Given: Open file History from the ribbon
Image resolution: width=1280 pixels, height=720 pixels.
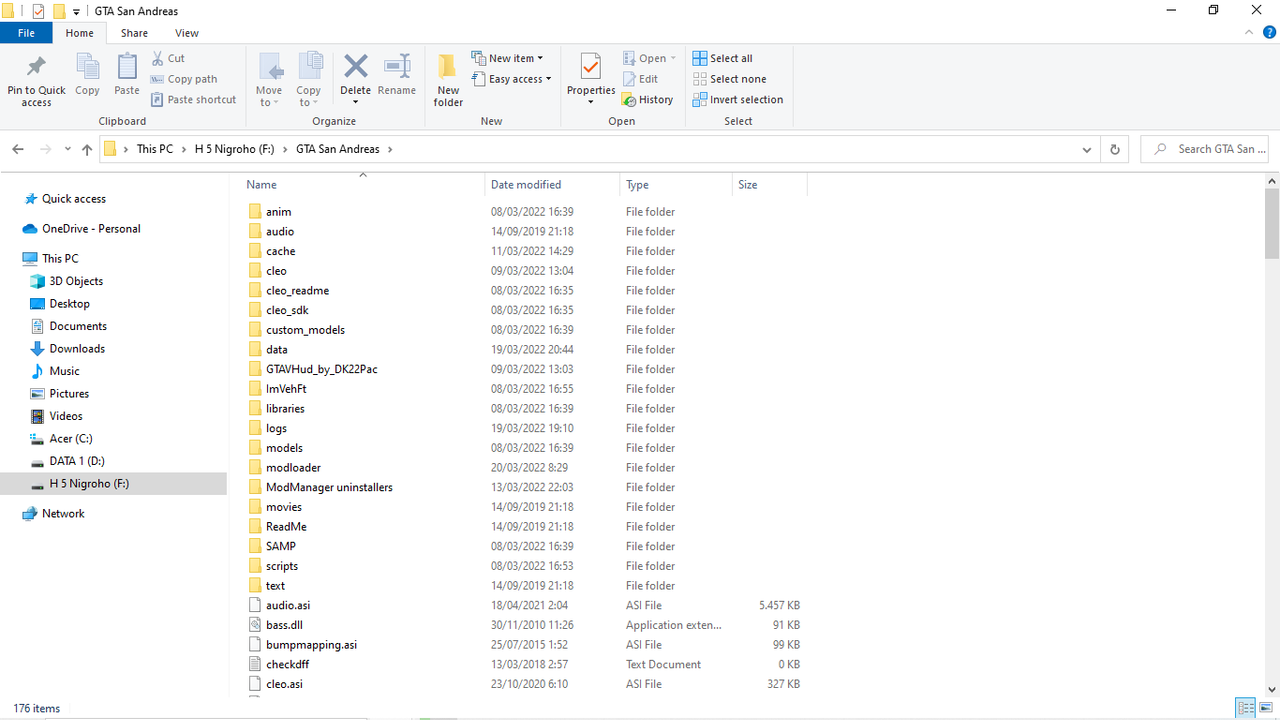Looking at the screenshot, I should 647,100.
